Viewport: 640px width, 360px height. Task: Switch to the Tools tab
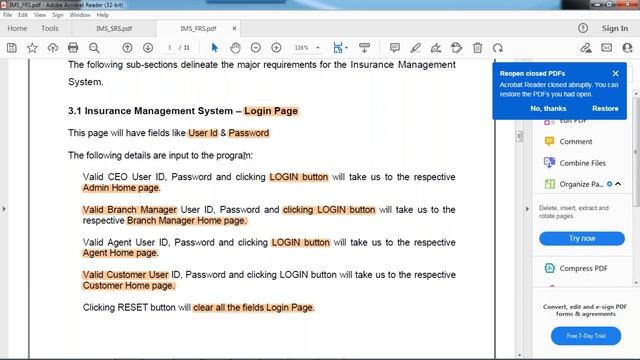(x=49, y=28)
